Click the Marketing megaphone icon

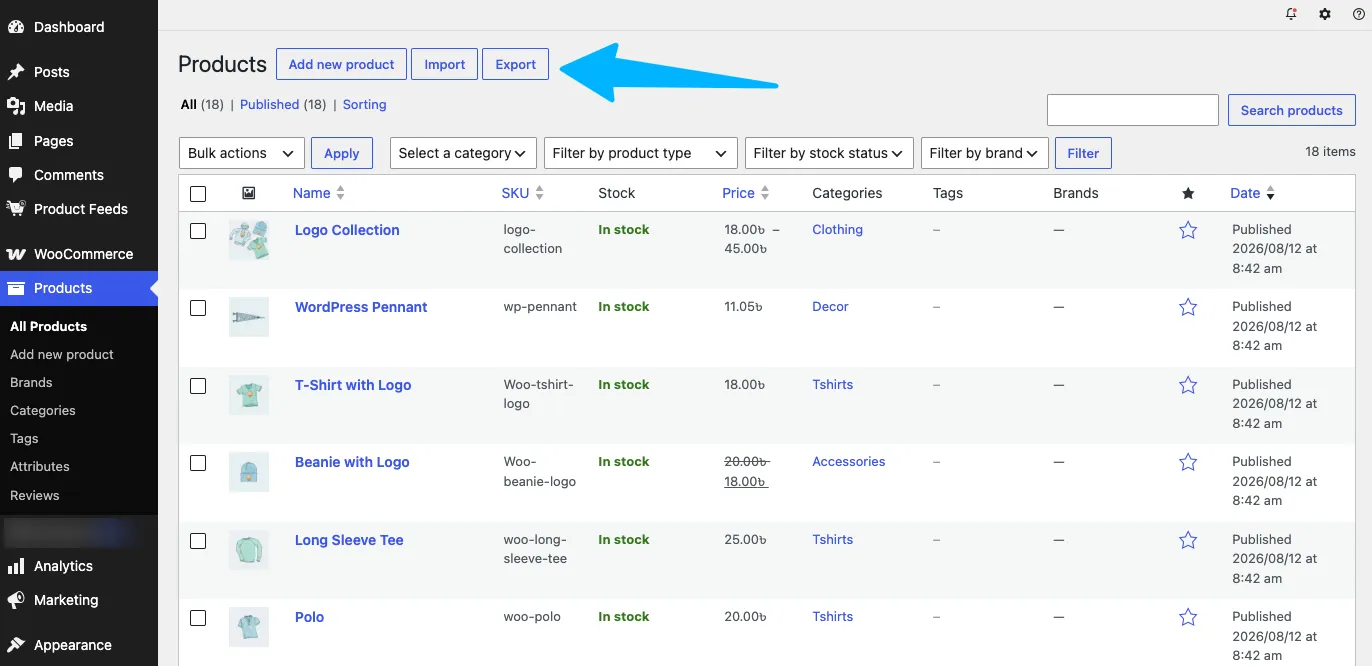(x=16, y=600)
